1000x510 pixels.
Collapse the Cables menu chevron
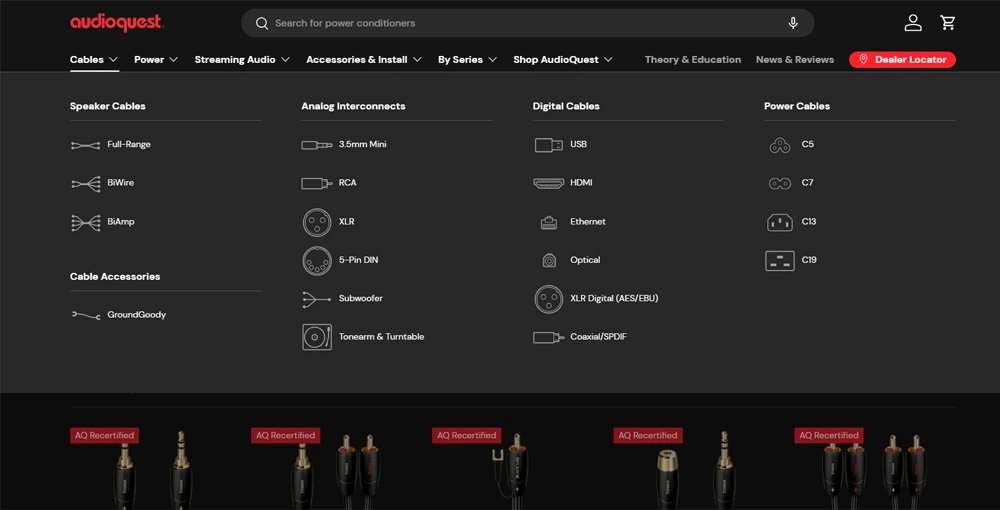point(114,59)
